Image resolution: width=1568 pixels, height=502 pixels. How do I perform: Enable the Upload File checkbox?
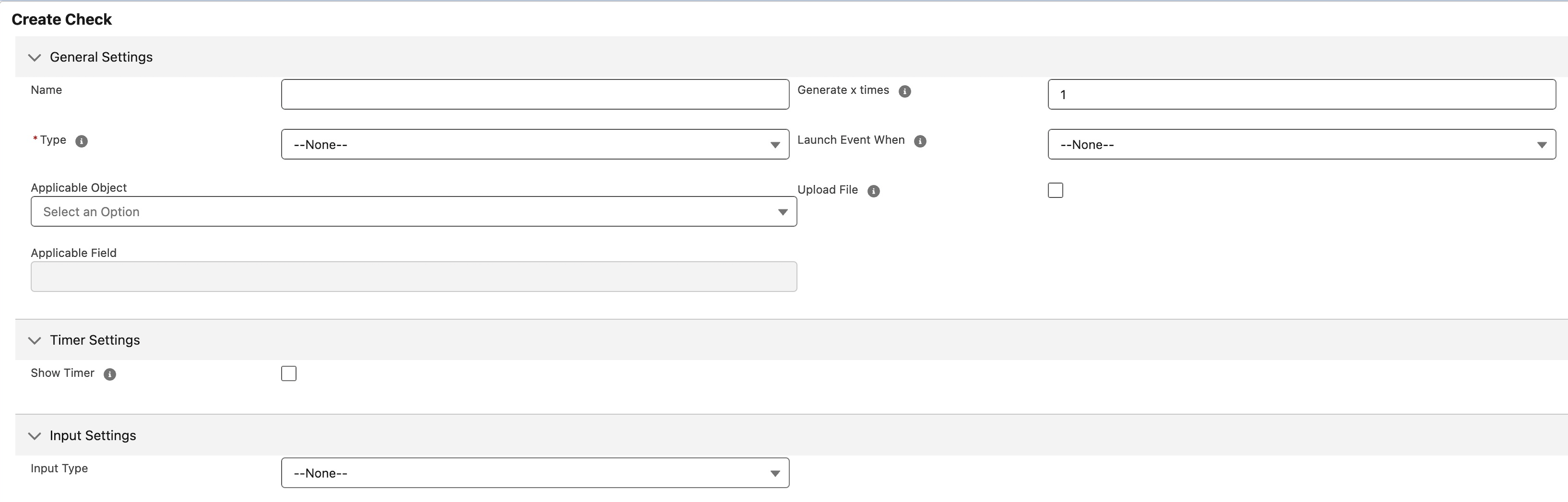(1055, 191)
